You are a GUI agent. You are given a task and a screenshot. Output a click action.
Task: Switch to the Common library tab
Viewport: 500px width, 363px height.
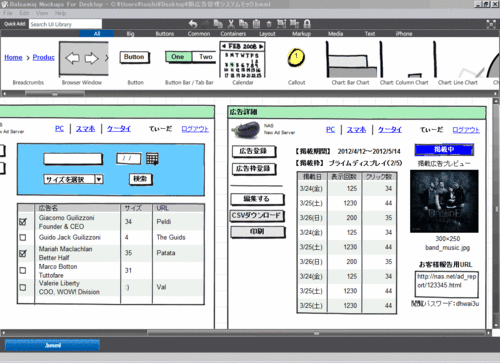coord(199,34)
